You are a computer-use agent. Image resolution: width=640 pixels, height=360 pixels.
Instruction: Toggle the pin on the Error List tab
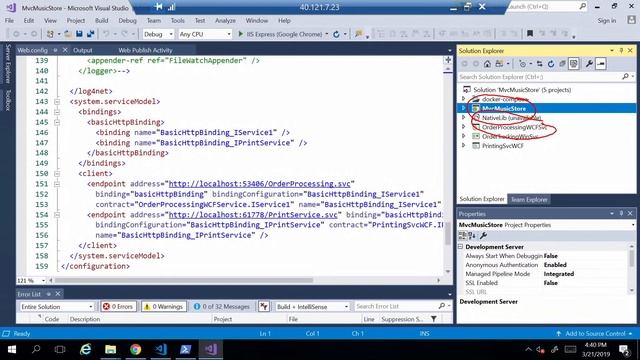click(x=49, y=293)
